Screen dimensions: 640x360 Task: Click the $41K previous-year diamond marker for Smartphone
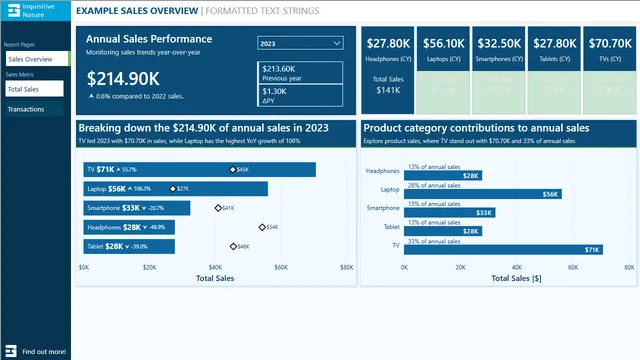[x=218, y=208]
